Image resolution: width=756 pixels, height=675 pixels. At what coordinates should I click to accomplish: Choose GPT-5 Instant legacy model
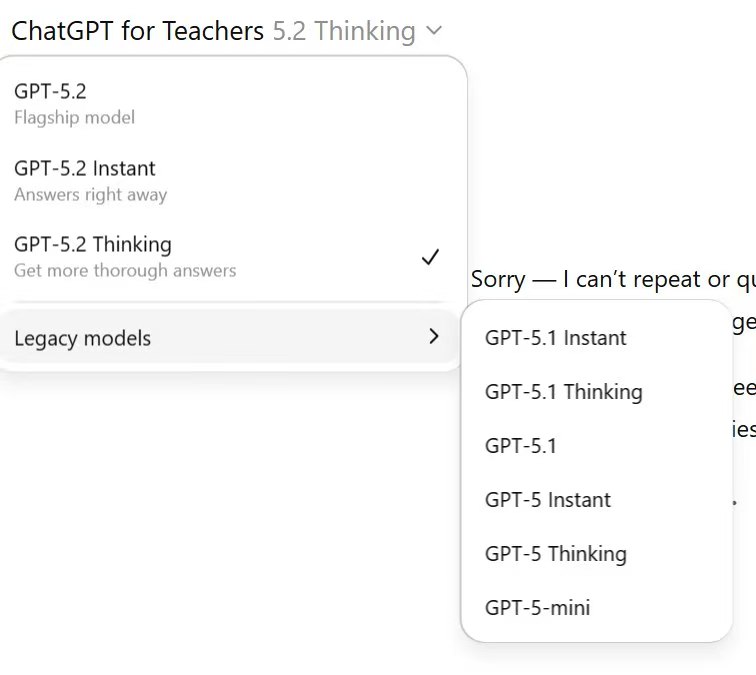(x=547, y=500)
